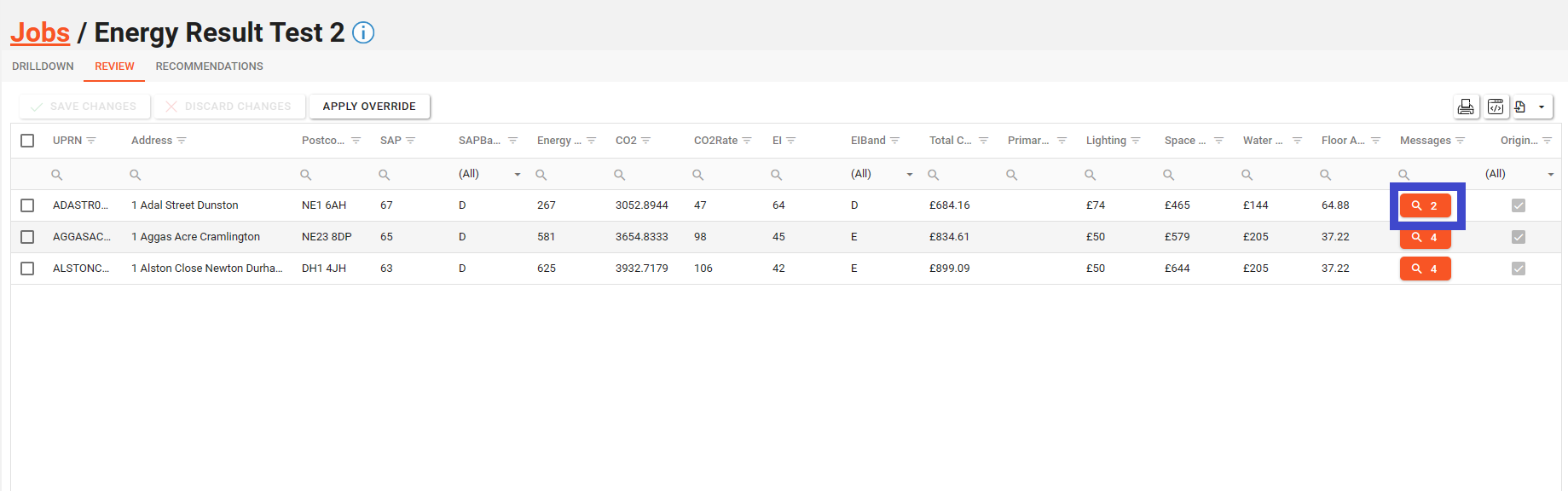
Task: Open messages for 1 Adal Street Dunston
Action: pos(1425,205)
